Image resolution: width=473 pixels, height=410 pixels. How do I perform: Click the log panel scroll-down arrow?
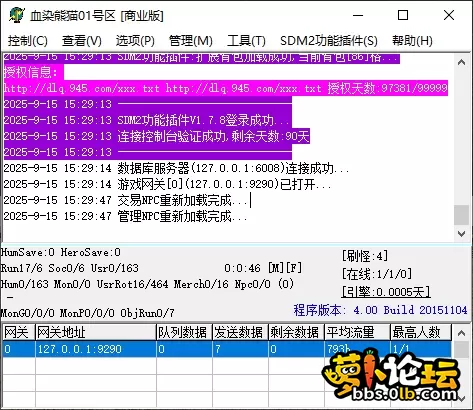(462, 234)
